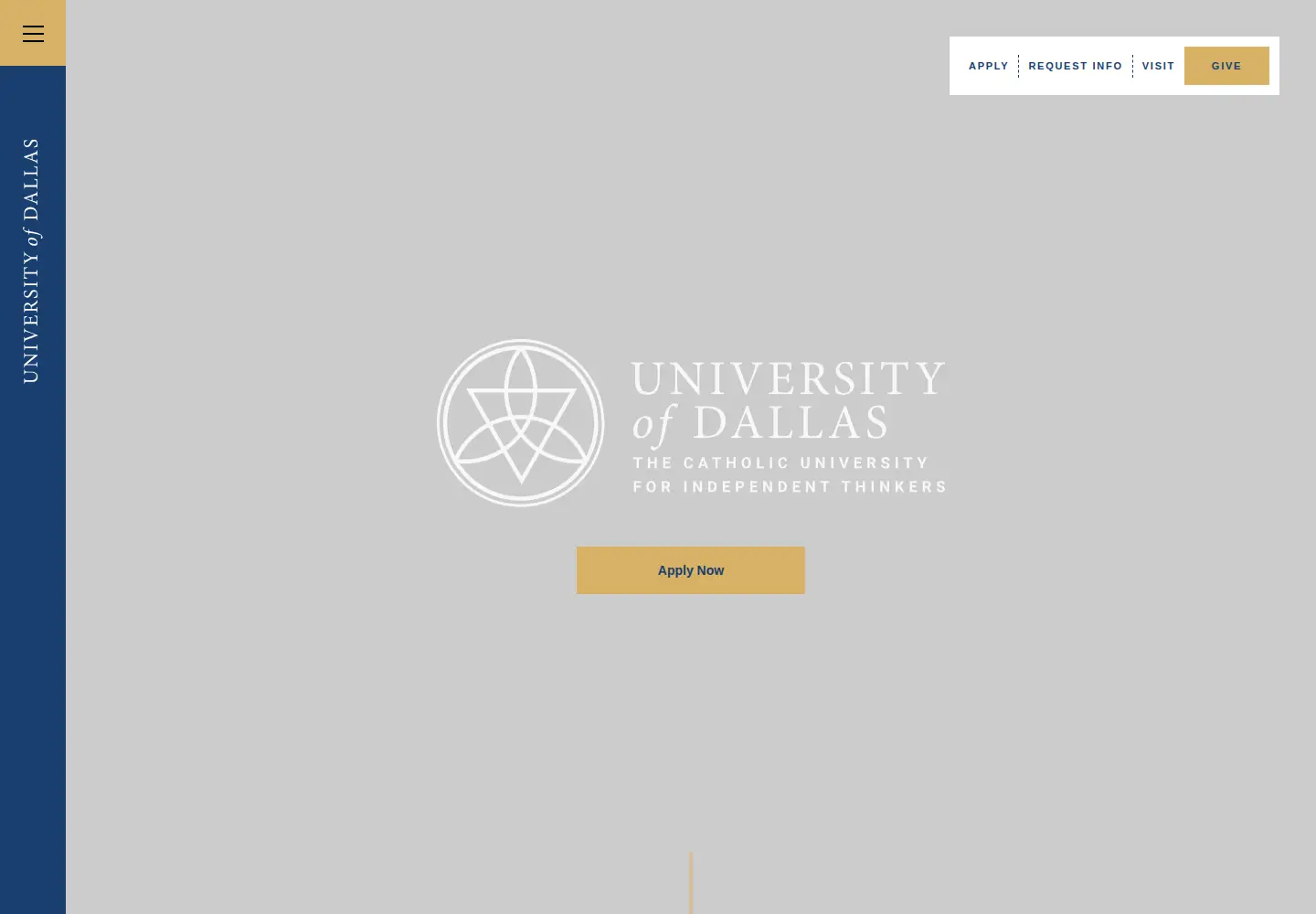This screenshot has width=1316, height=914.
Task: Click the Apply Now button
Action: pos(691,570)
